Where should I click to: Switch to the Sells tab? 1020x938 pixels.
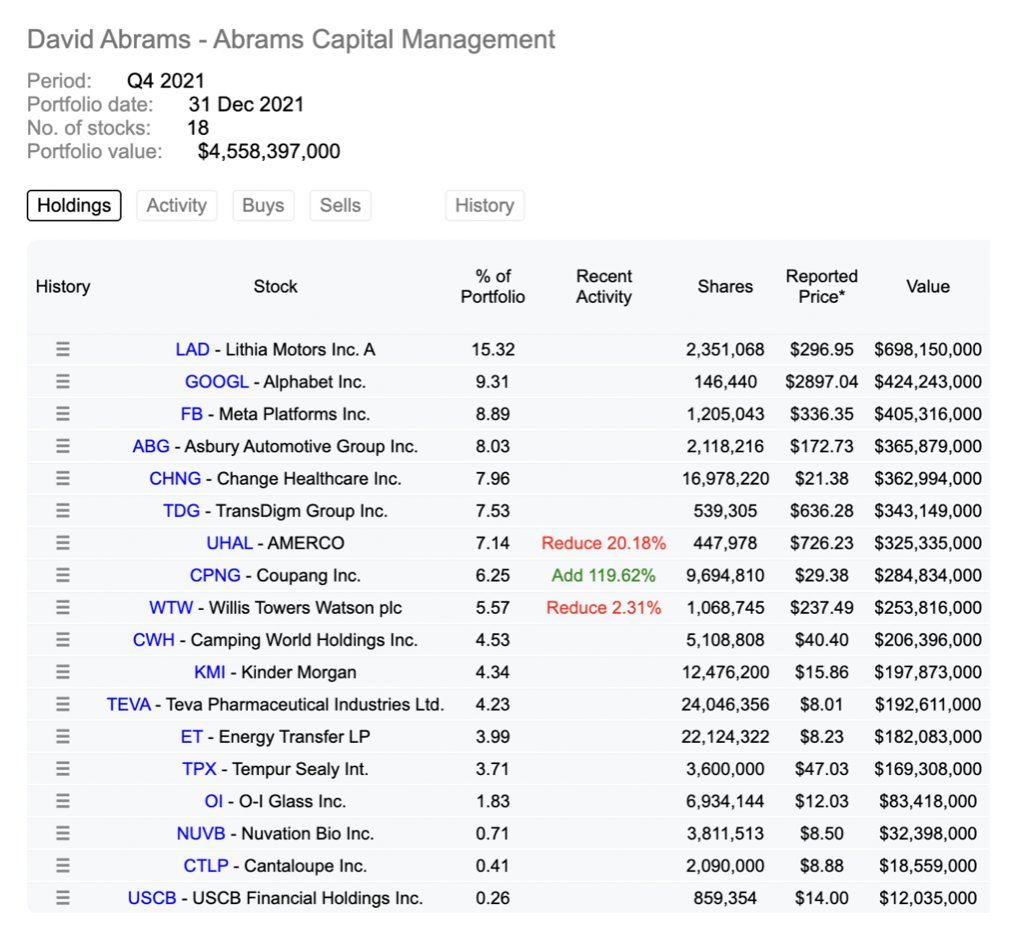point(340,206)
